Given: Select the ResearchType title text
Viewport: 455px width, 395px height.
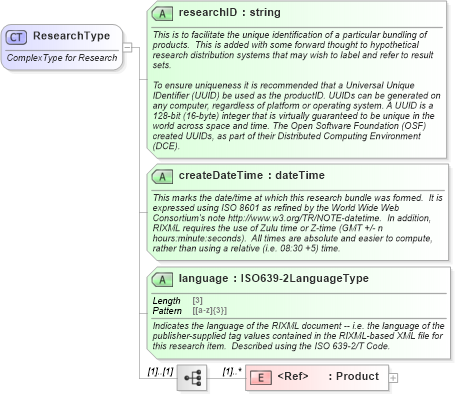Looking at the screenshot, I should [x=71, y=36].
